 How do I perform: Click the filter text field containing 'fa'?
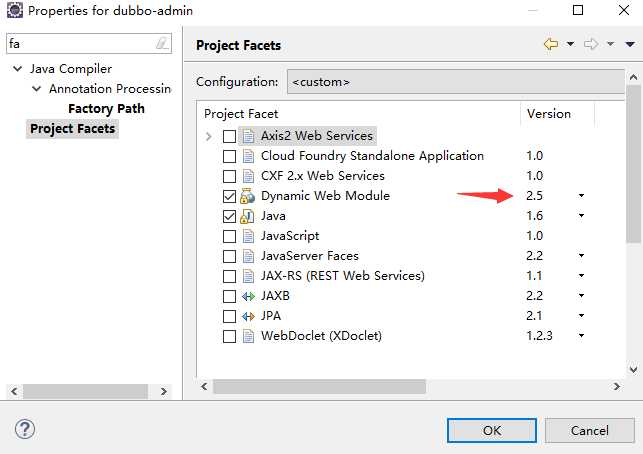tap(89, 43)
